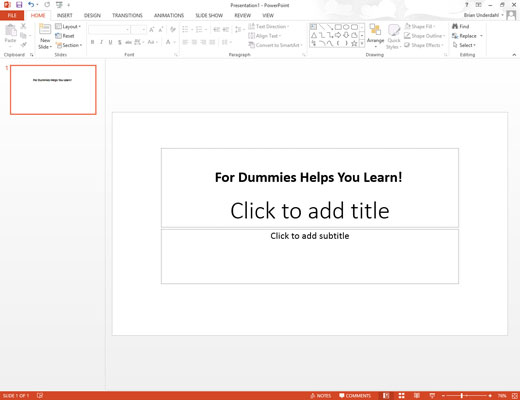The image size is (520, 400).
Task: Click the Paste clipboard icon
Action: pos(10,31)
